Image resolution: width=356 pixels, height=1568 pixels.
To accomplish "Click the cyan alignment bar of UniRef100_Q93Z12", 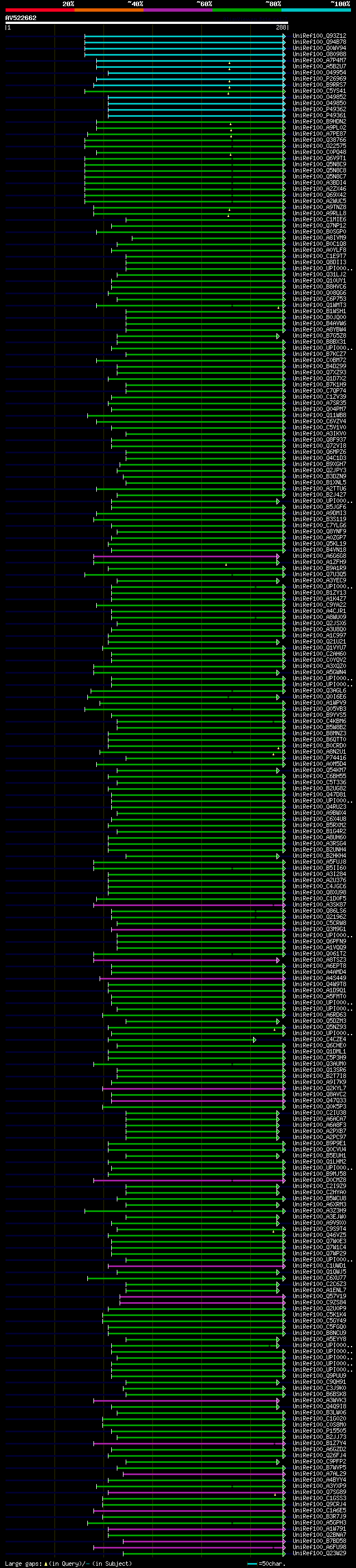I will (x=185, y=36).
